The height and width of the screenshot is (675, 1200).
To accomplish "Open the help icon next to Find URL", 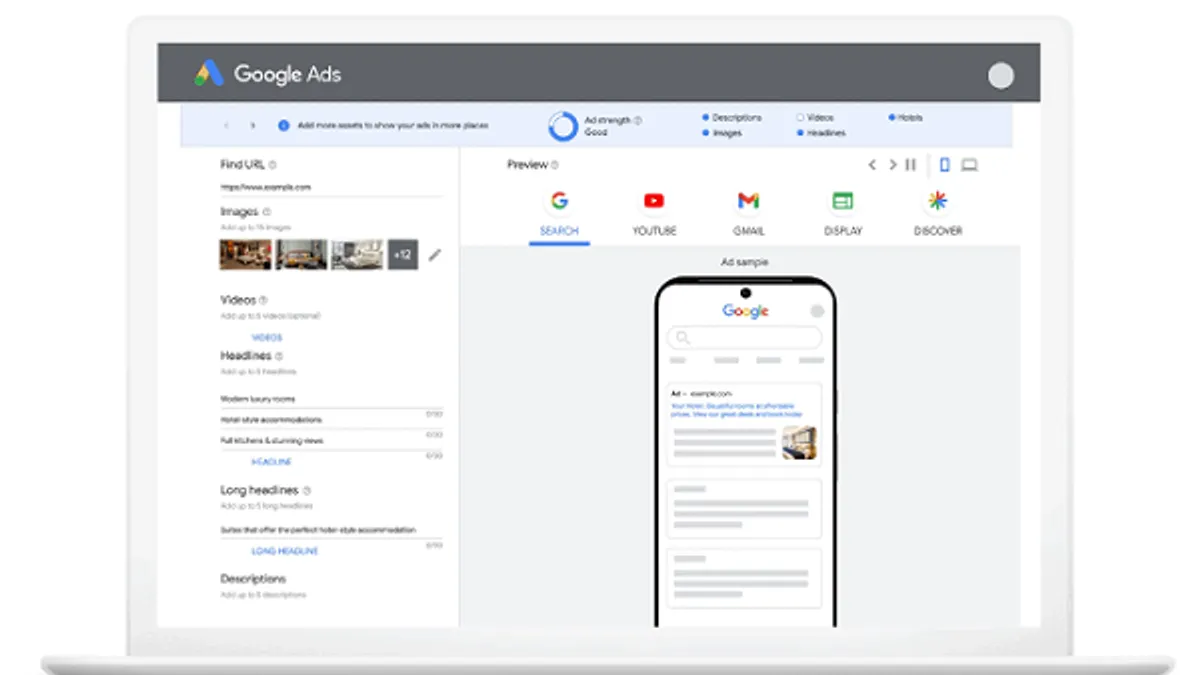I will click(x=273, y=165).
